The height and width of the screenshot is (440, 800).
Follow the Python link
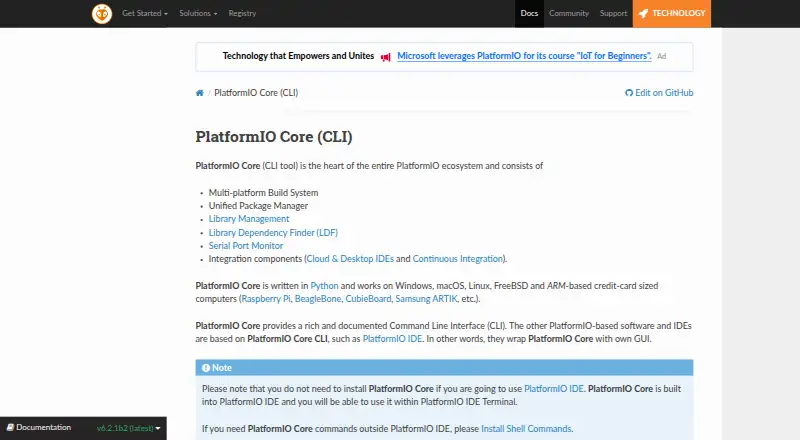(324, 286)
